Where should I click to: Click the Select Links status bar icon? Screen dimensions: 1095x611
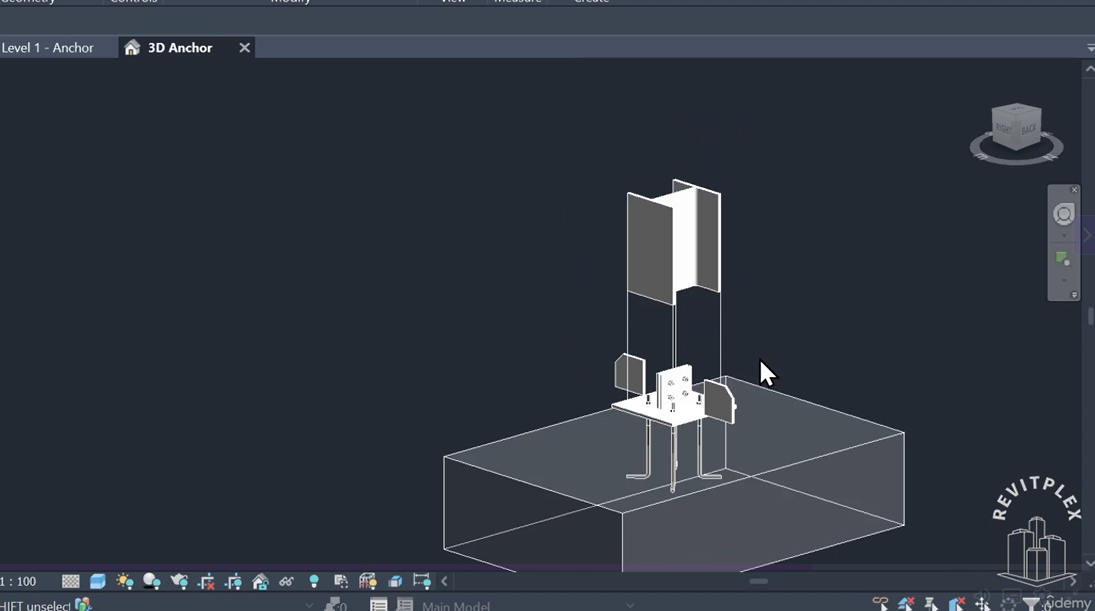[881, 603]
